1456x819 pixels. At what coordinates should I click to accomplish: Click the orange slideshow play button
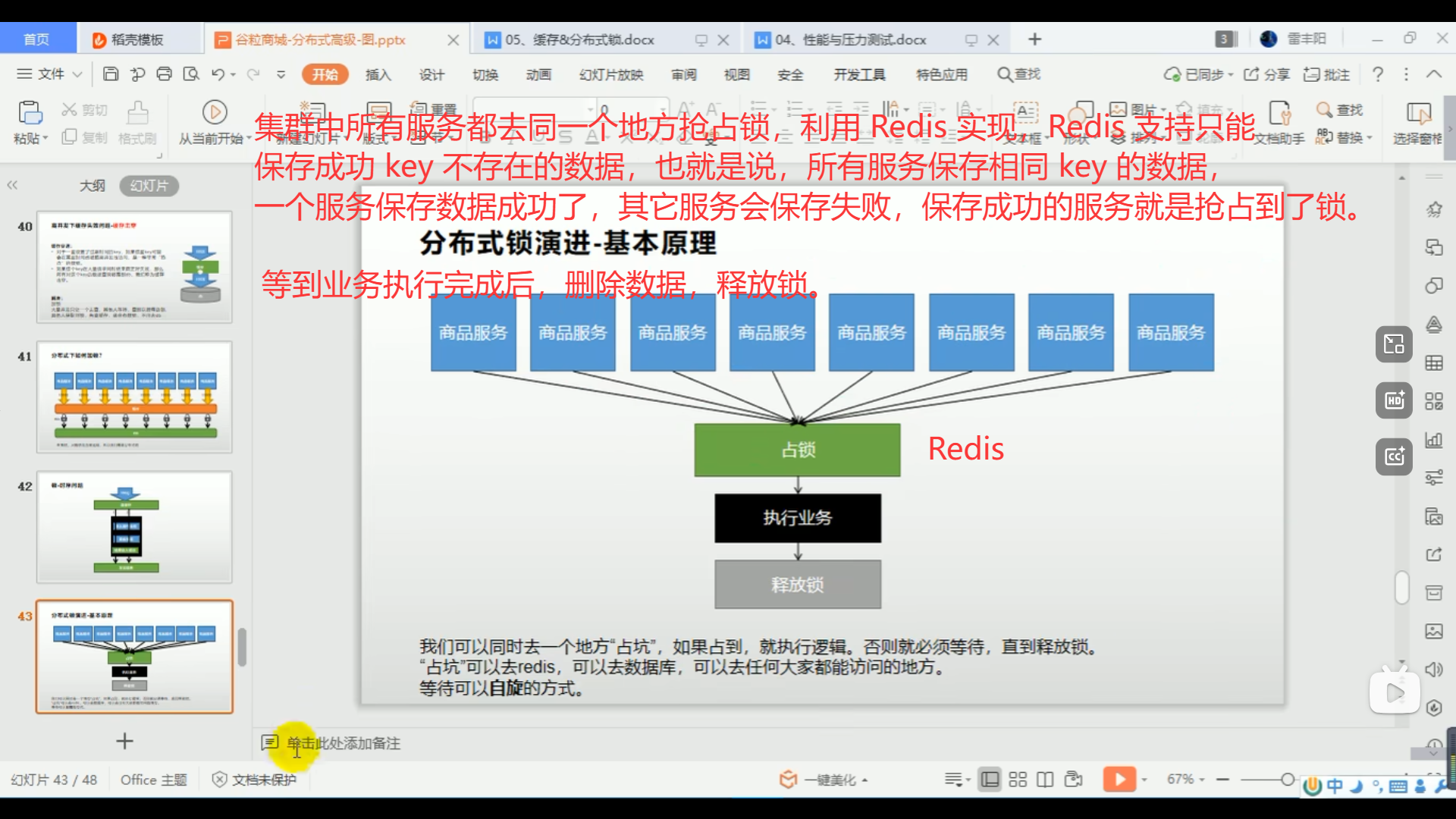pos(1119,780)
